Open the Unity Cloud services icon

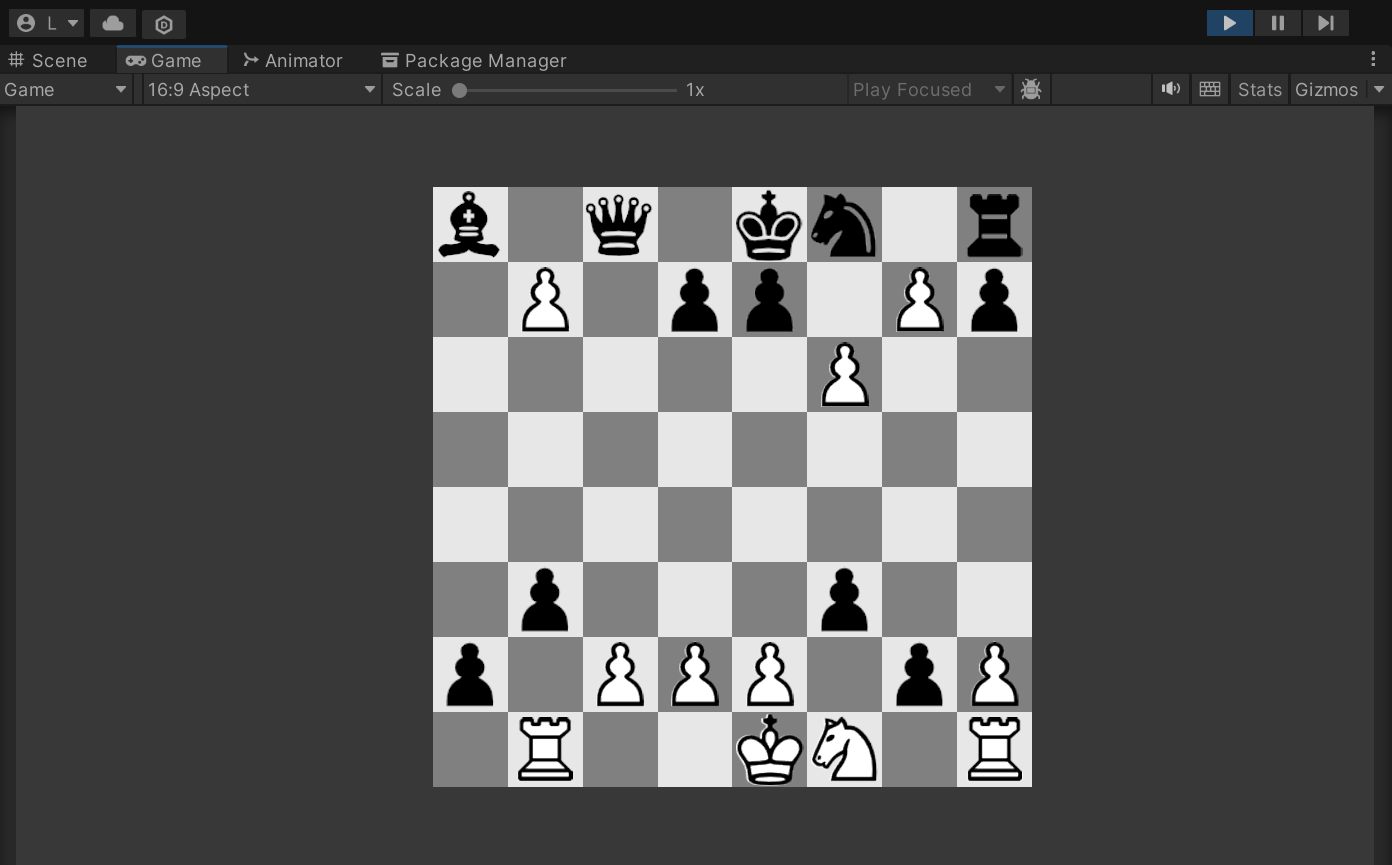pos(113,23)
